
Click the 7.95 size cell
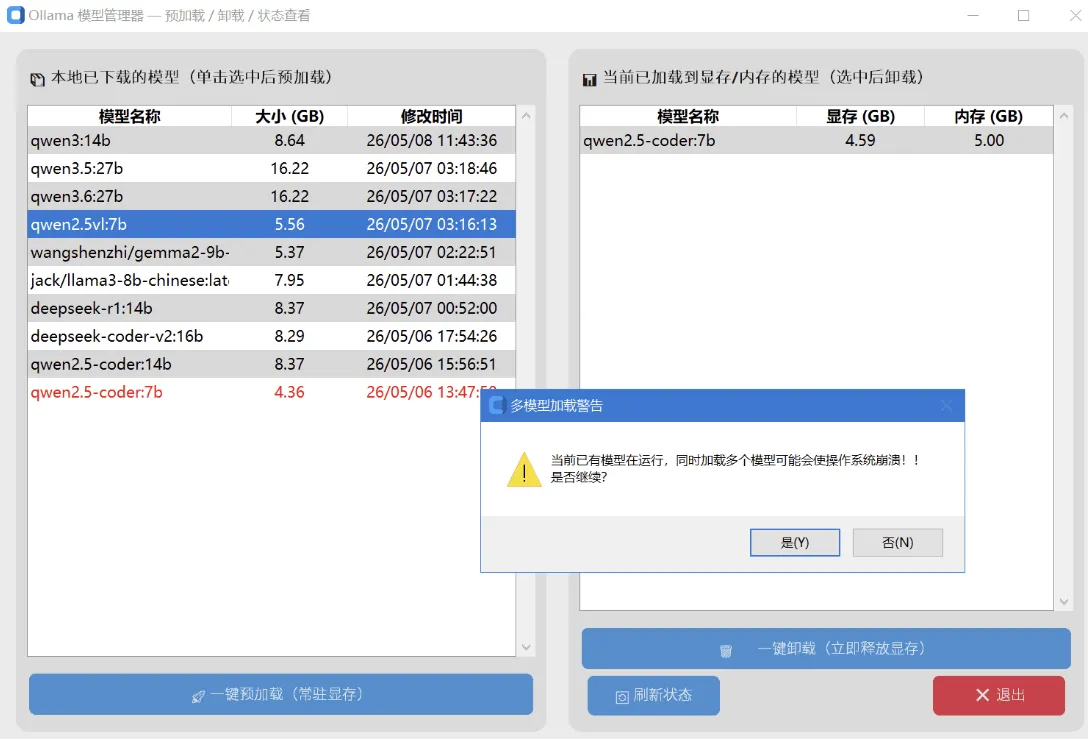coord(289,280)
